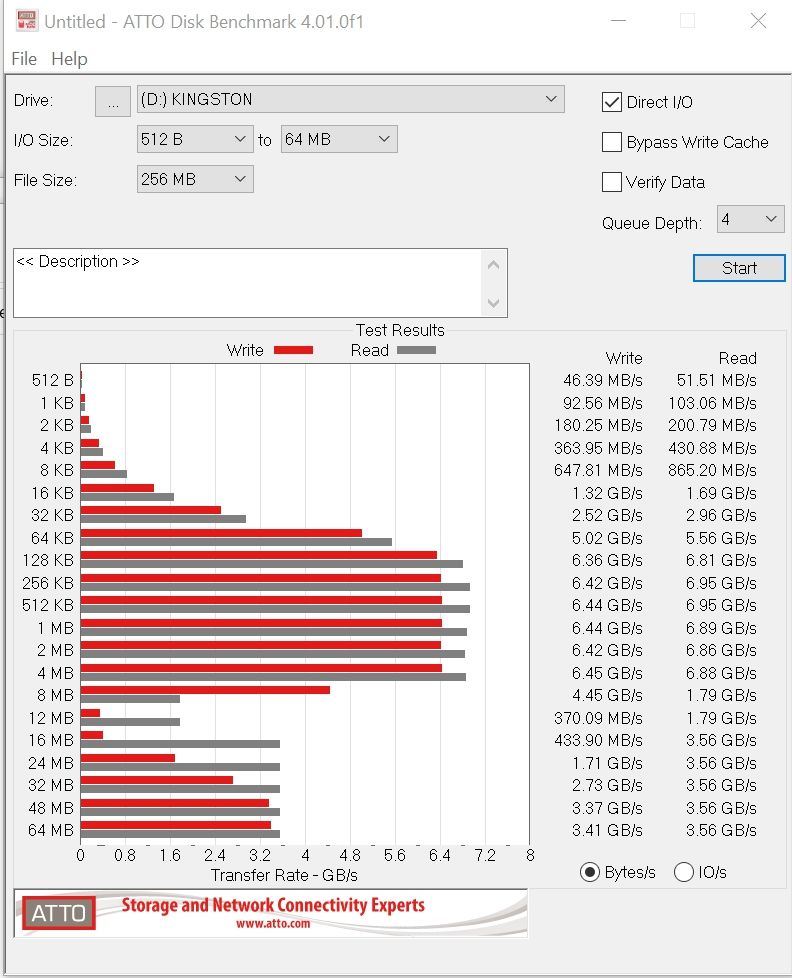Click the 865.20 MB/s read value

[x=712, y=470]
